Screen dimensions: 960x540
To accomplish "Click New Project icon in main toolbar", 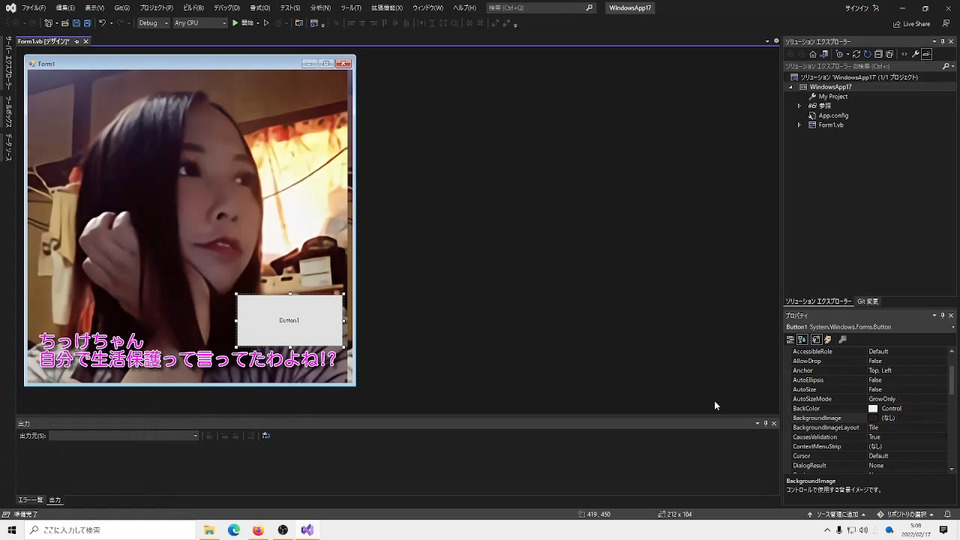I will 48,23.
